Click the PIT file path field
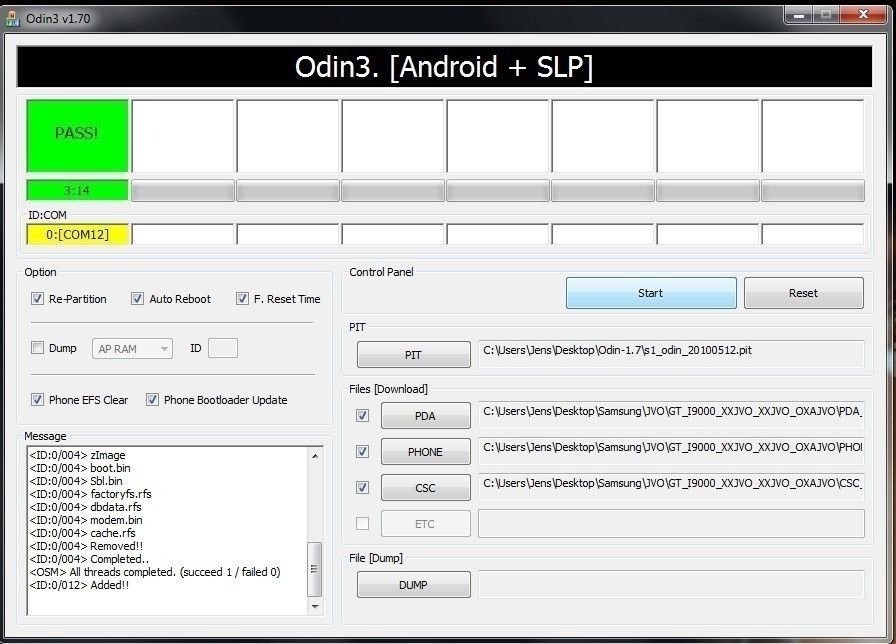 point(671,354)
